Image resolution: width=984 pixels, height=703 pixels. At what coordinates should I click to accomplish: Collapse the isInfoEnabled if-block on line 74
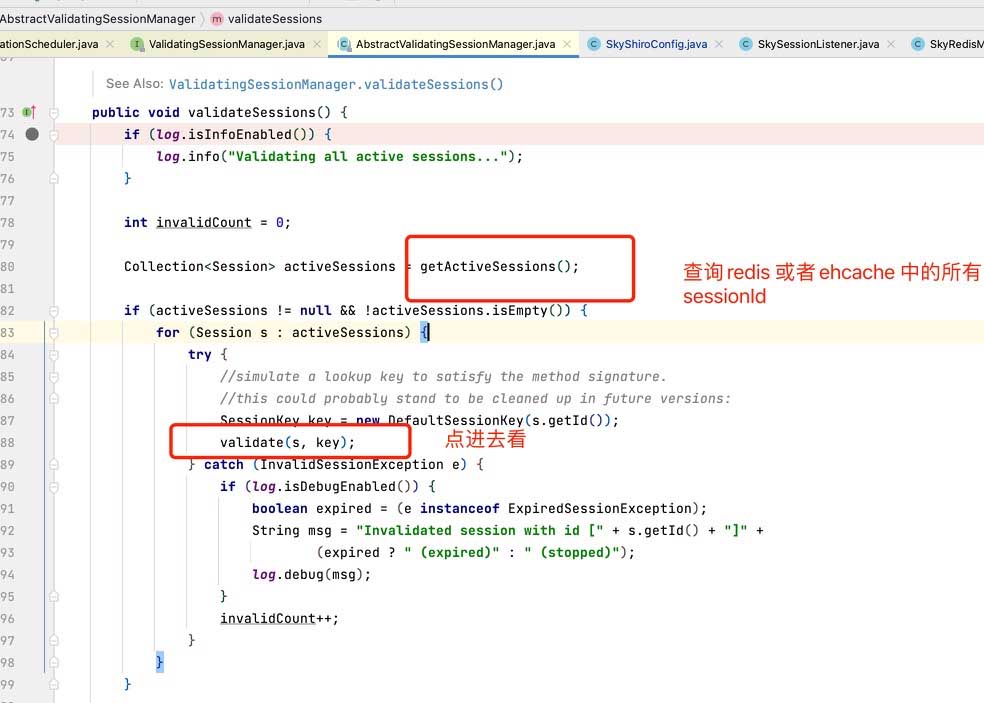tap(54, 134)
